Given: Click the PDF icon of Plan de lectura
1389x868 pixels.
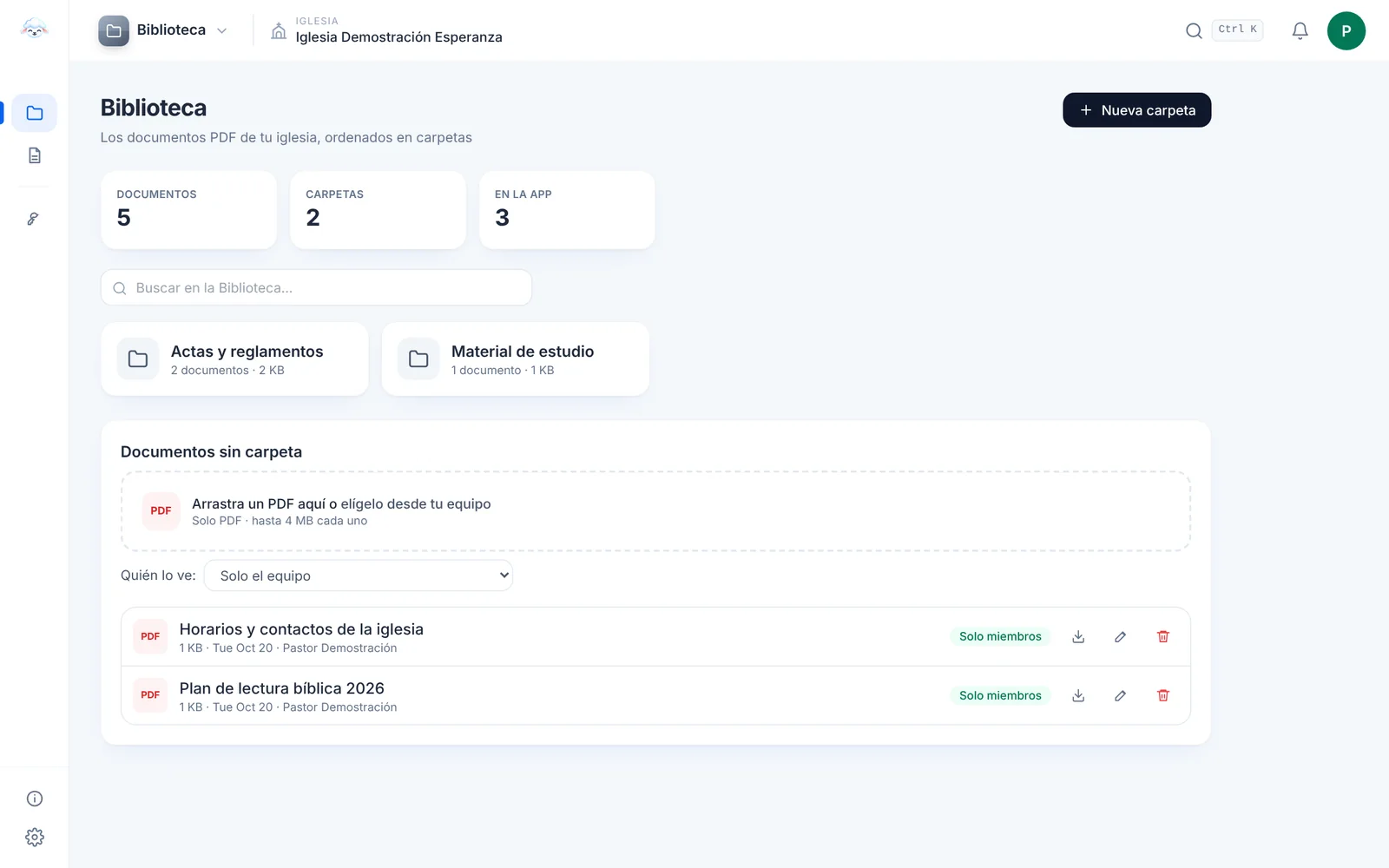Looking at the screenshot, I should tap(150, 695).
